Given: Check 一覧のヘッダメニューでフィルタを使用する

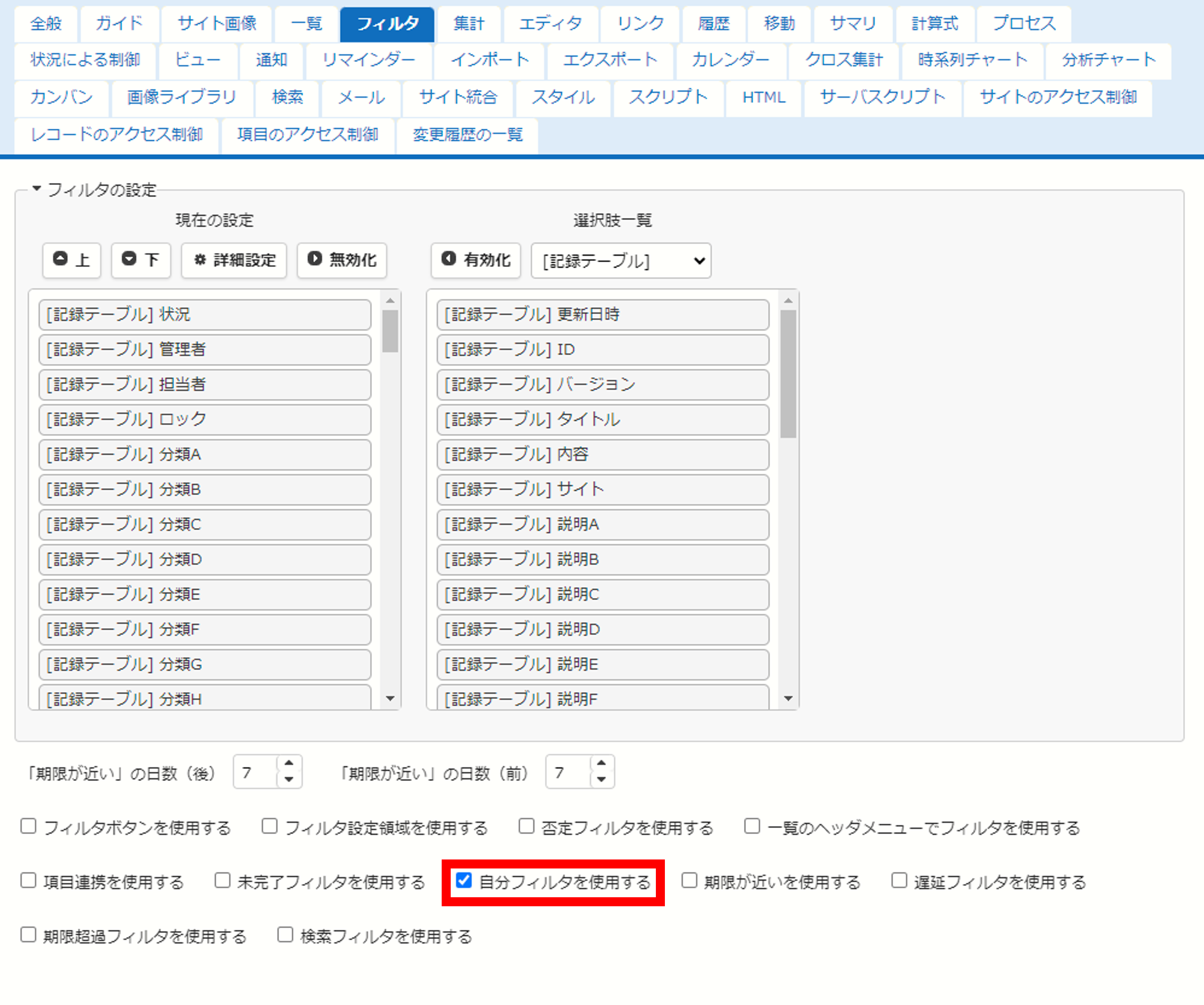Looking at the screenshot, I should click(x=752, y=826).
